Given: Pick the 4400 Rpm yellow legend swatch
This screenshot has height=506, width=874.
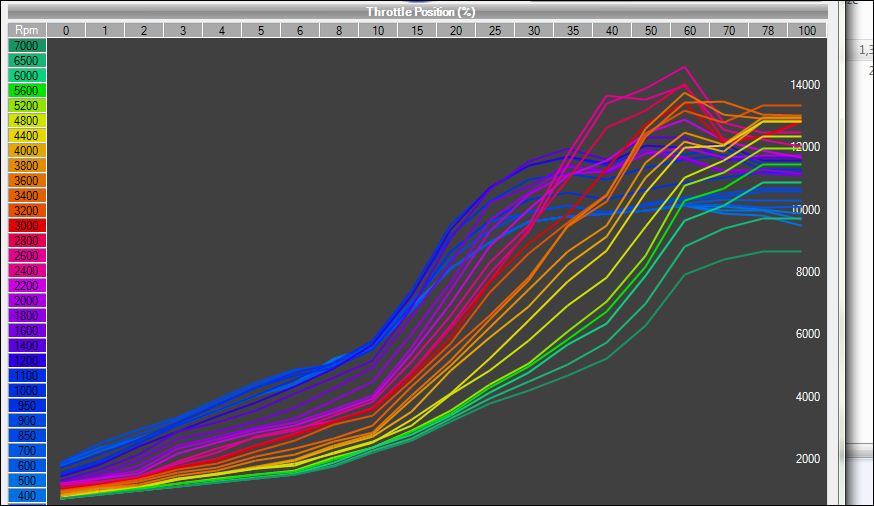Looking at the screenshot, I should click(27, 136).
